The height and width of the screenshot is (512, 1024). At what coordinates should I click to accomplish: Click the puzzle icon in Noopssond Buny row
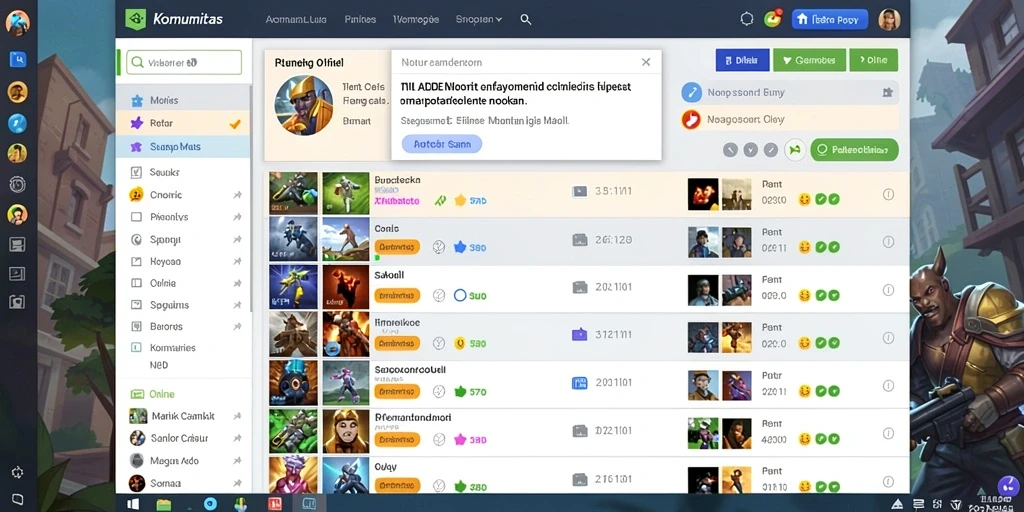point(887,93)
